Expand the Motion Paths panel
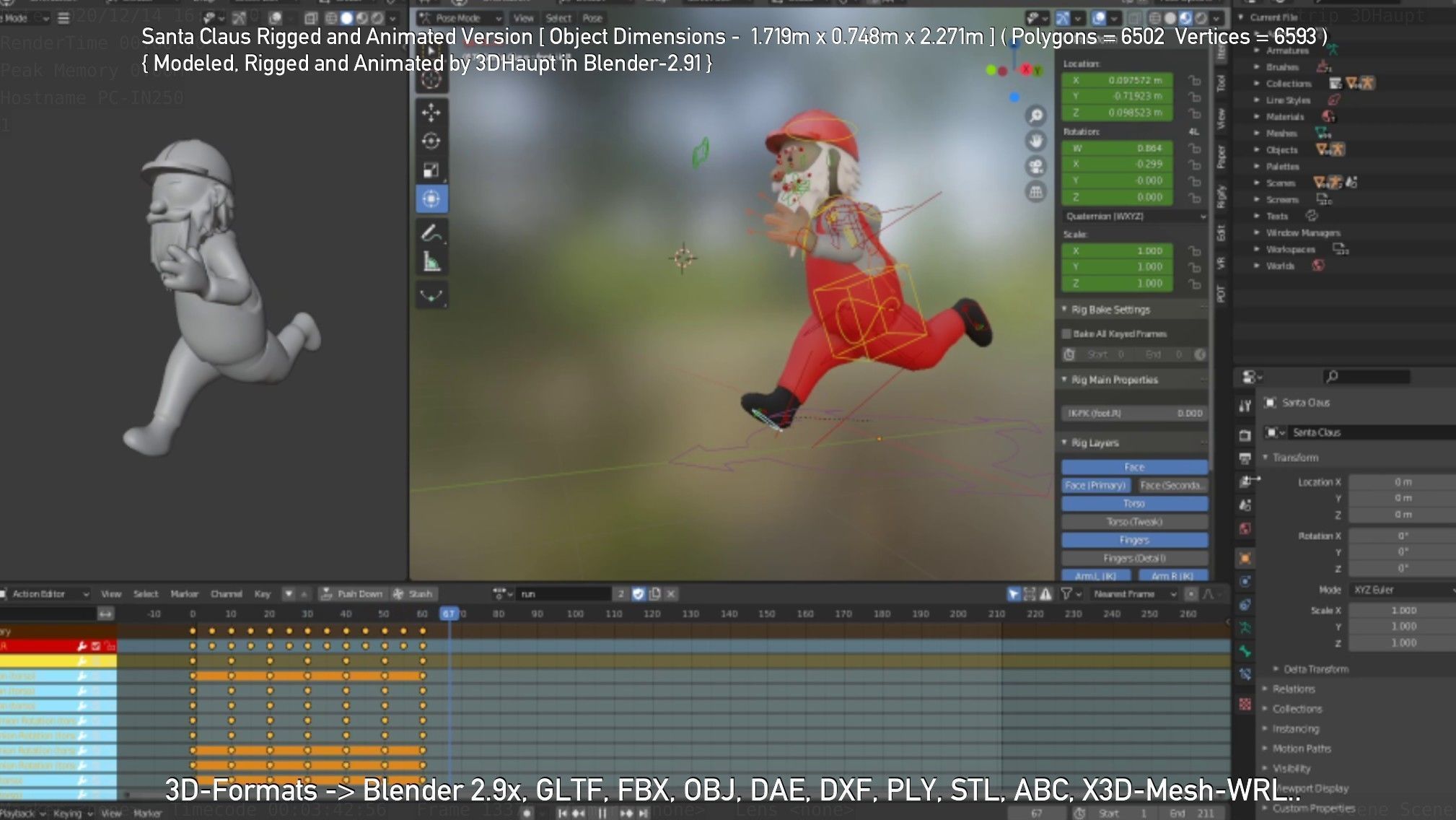The height and width of the screenshot is (820, 1456). pyautogui.click(x=1301, y=749)
